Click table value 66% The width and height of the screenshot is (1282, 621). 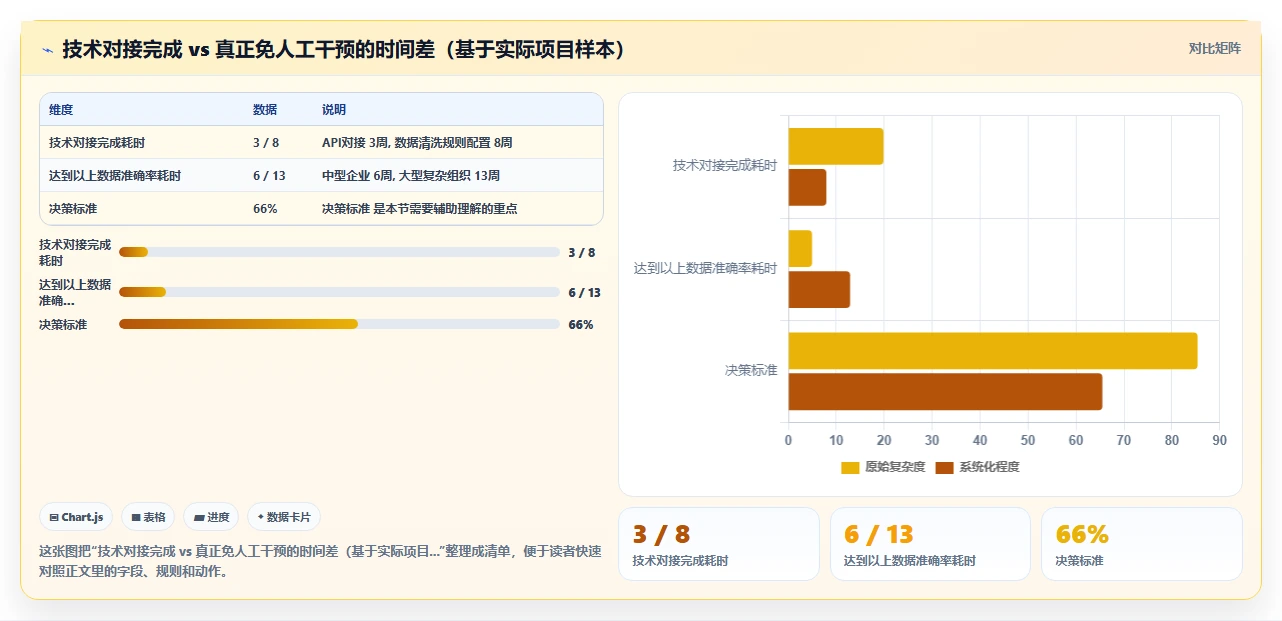(x=265, y=209)
